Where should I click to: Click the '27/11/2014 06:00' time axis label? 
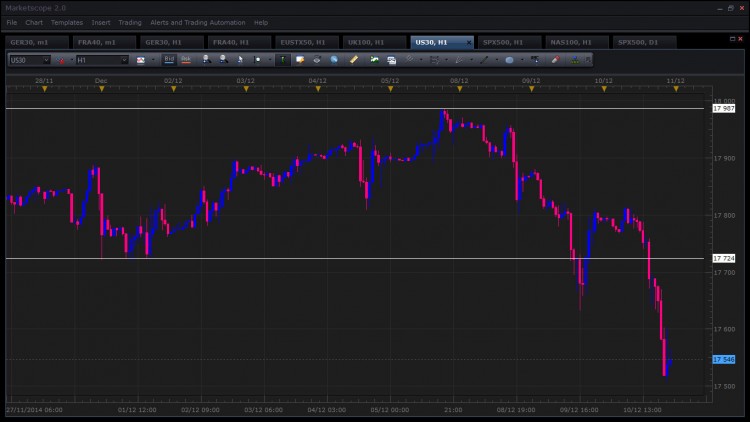point(34,410)
